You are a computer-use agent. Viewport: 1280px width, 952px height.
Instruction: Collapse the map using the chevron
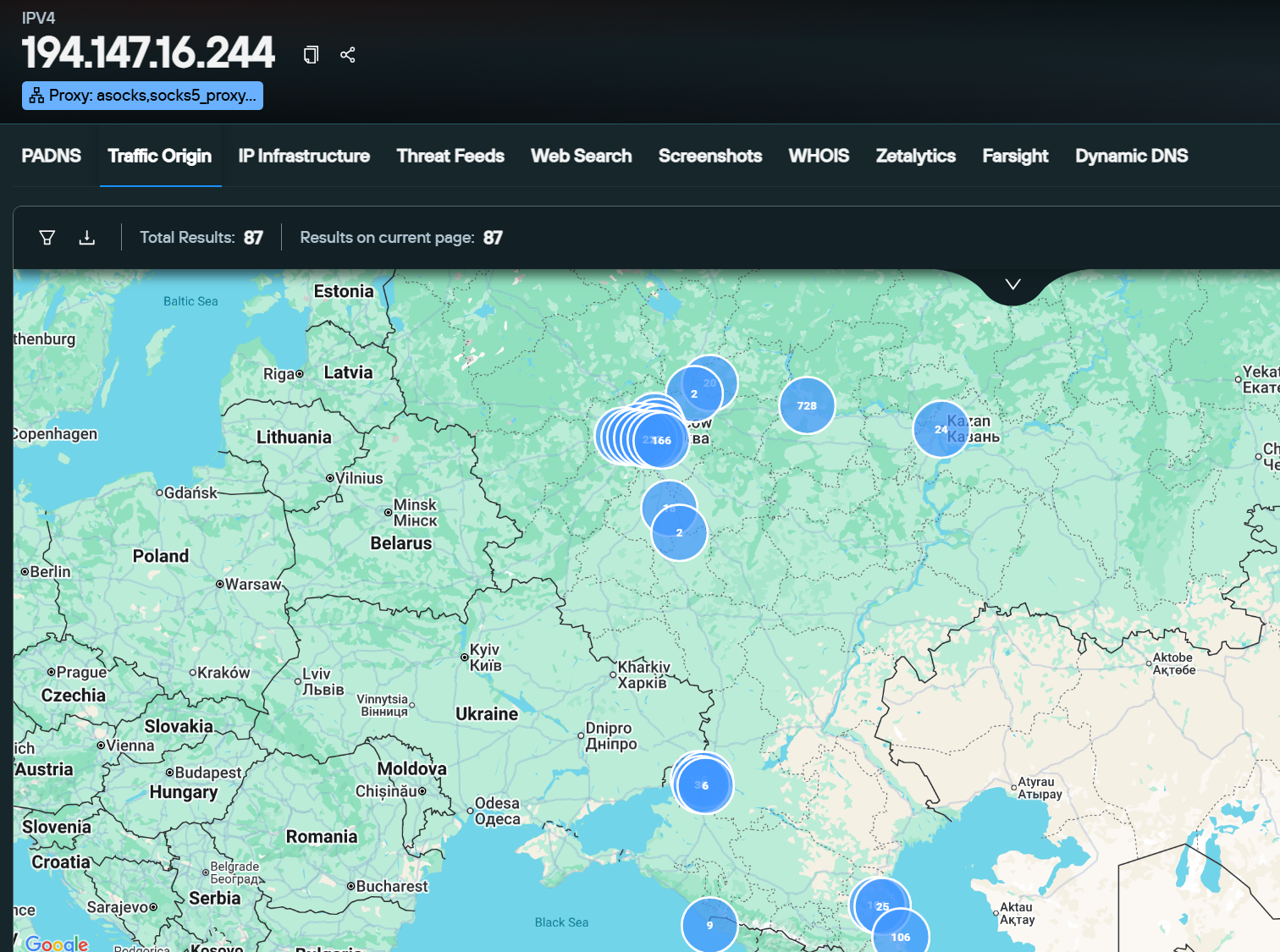1012,283
